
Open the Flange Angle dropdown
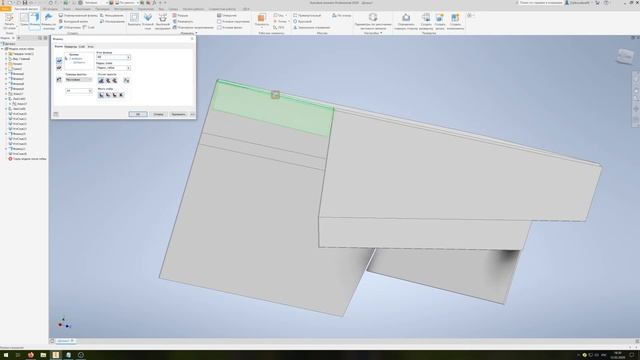tap(129, 57)
